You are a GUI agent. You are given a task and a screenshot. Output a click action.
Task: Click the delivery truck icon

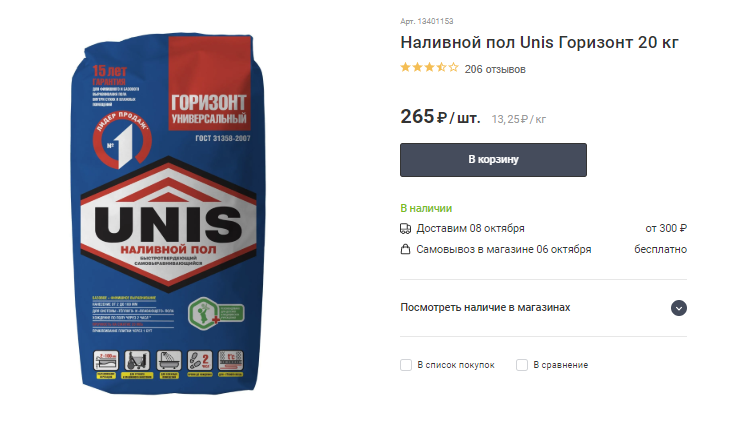(x=405, y=229)
